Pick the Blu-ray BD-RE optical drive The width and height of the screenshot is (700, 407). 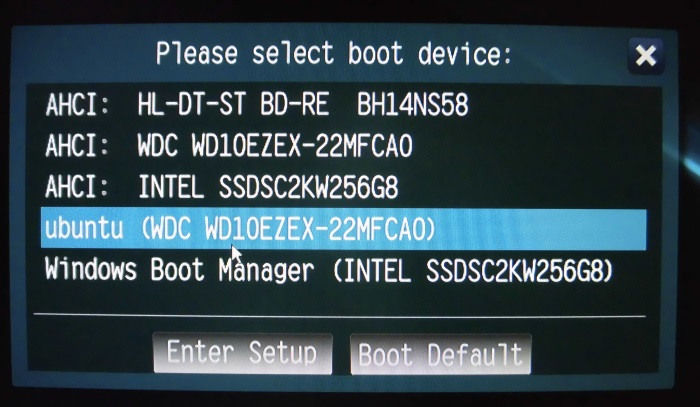click(343, 105)
